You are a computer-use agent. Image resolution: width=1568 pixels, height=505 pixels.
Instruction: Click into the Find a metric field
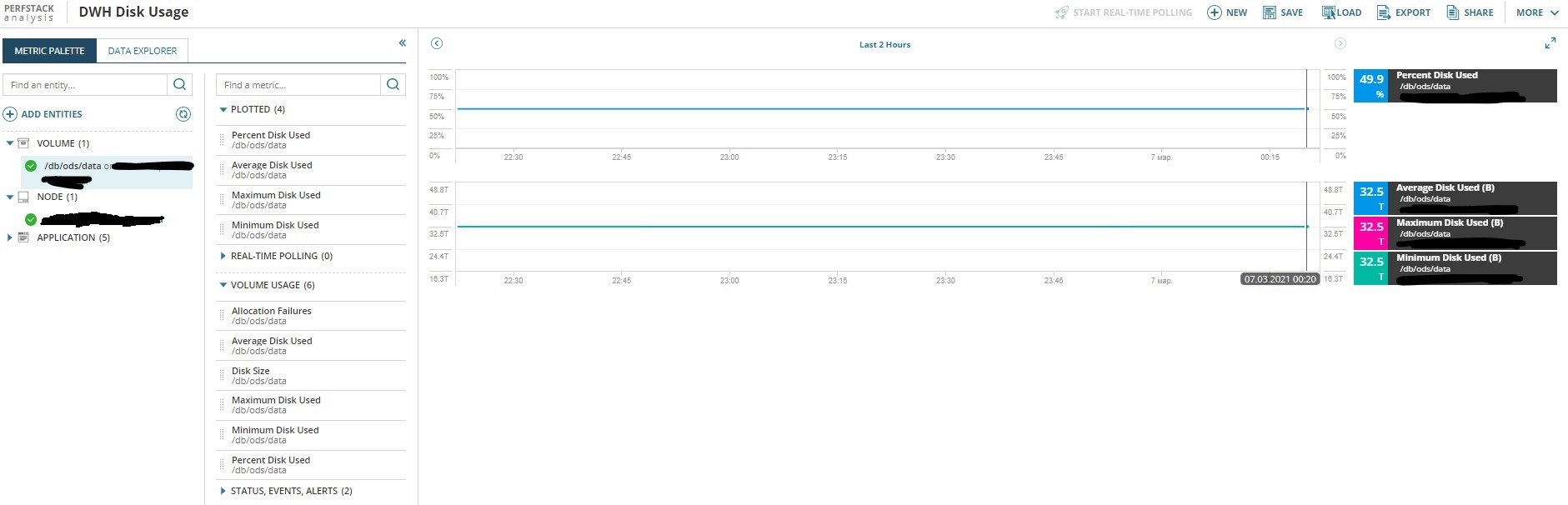[298, 84]
